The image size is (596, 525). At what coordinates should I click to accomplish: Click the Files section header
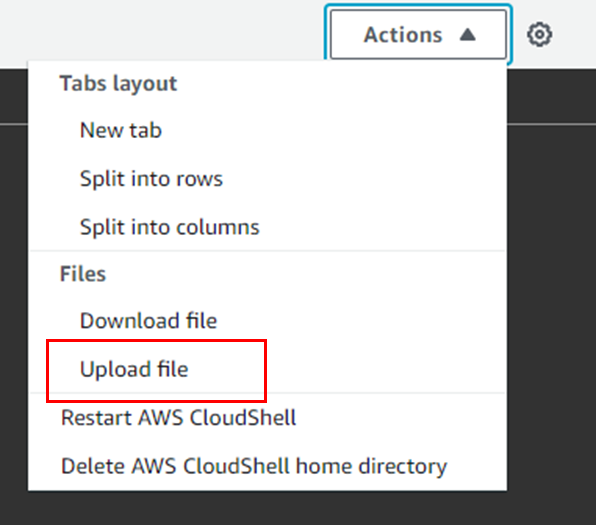(x=83, y=274)
